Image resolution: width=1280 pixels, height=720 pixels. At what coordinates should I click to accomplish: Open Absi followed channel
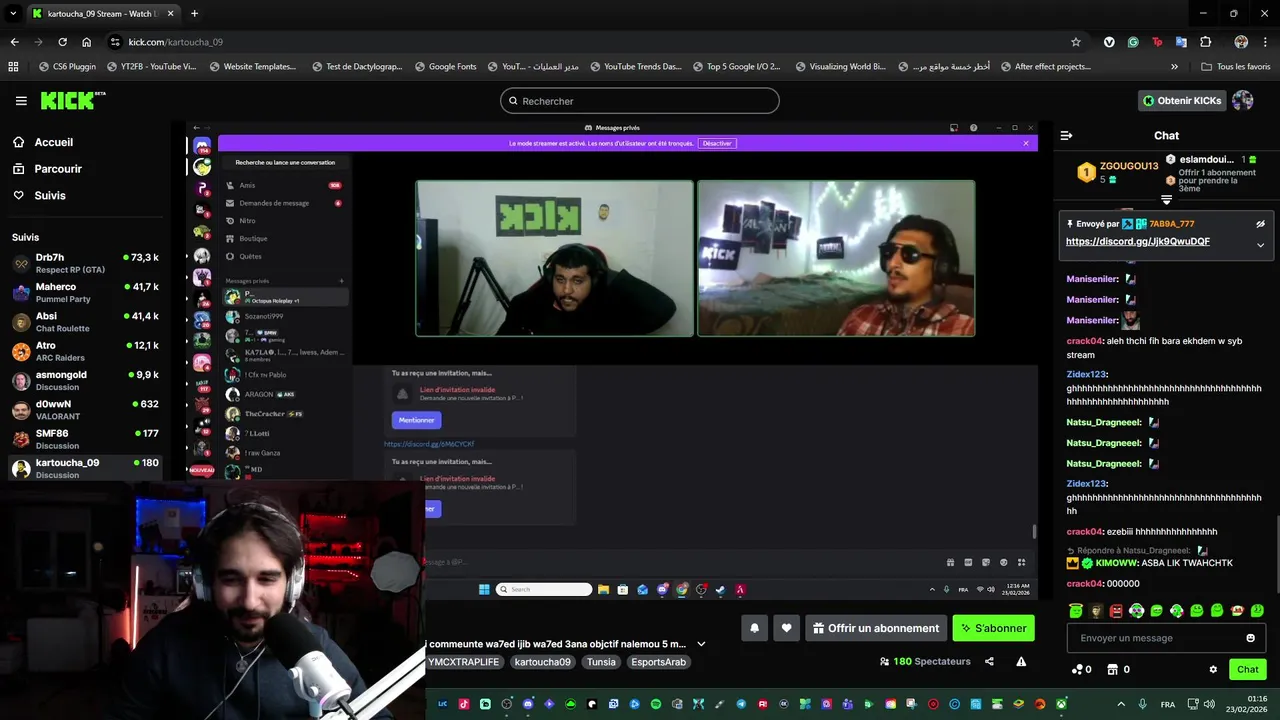click(x=85, y=322)
